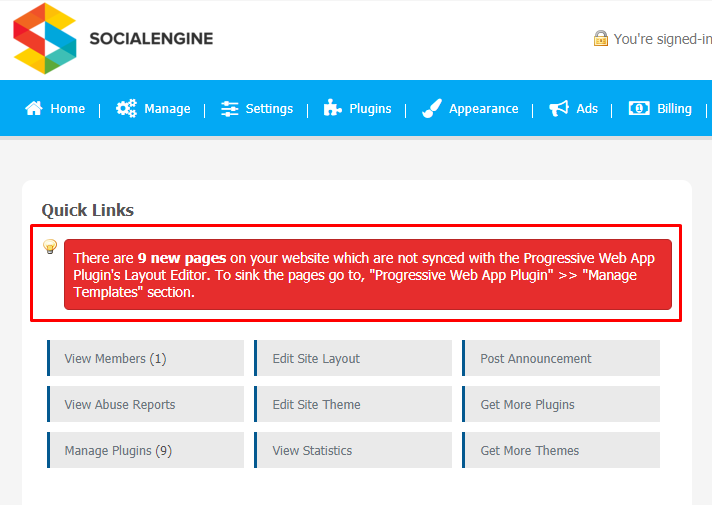Open the Home menu
The height and width of the screenshot is (505, 712).
[55, 109]
